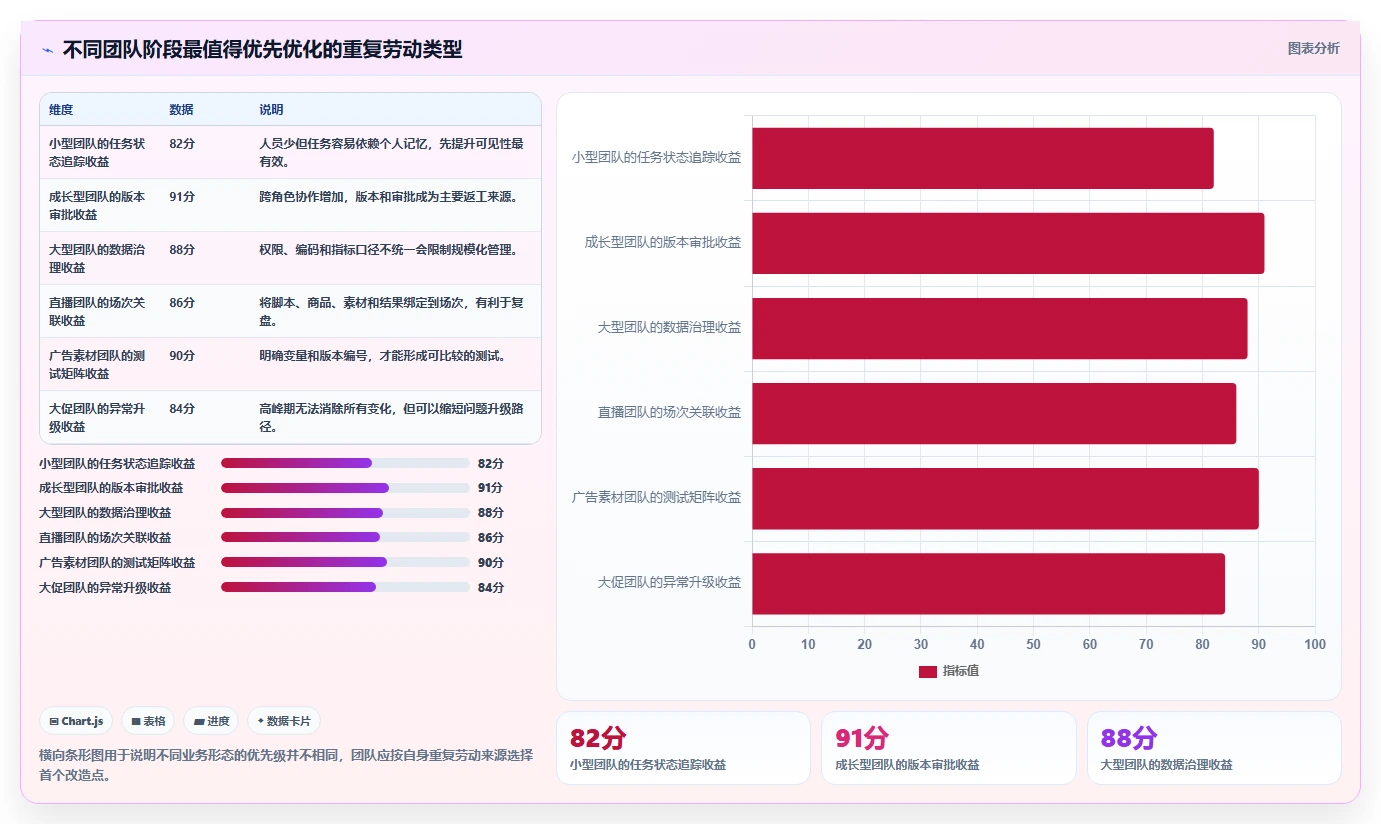Select table cell 成长型团队的版本审批收益
1381x824 pixels.
click(98, 205)
